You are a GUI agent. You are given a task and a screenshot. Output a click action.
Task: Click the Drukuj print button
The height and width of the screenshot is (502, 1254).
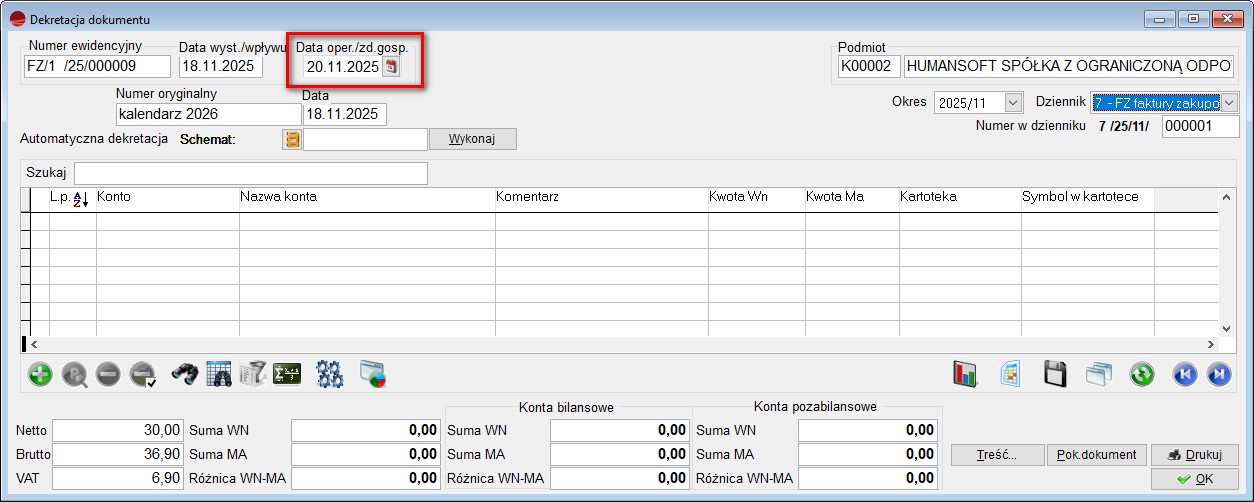click(1194, 454)
